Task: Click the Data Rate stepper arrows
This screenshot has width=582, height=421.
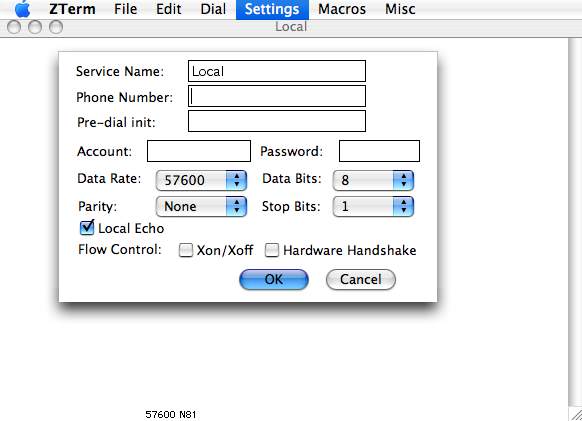Action: [x=236, y=180]
